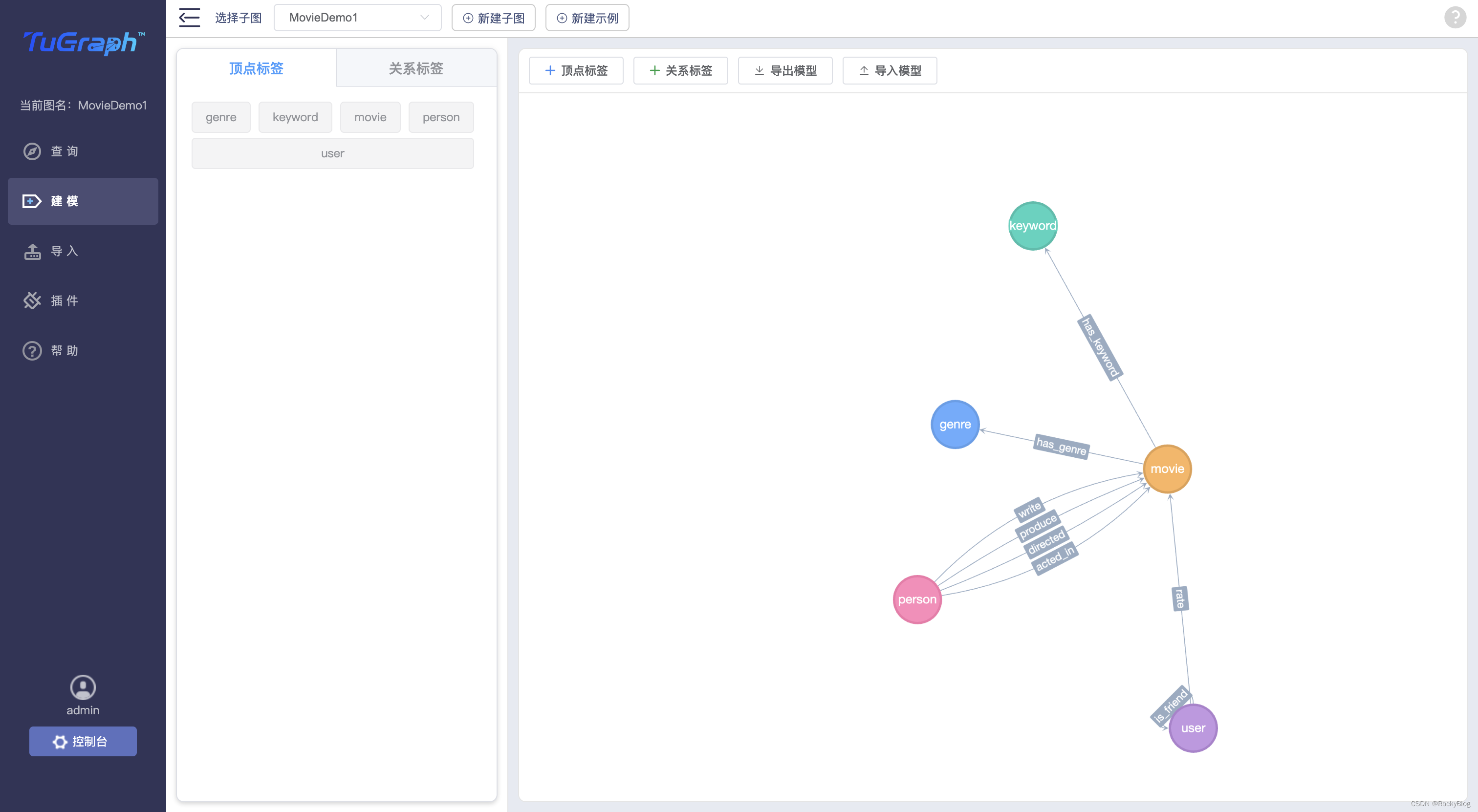Select the person node in the graph
1478x812 pixels.
(x=917, y=600)
